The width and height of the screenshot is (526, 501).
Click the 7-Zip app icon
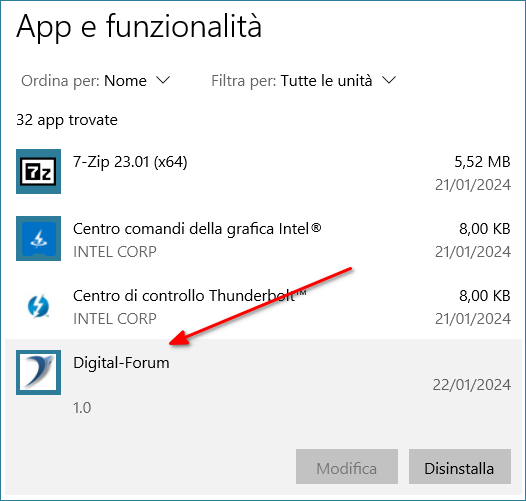(x=38, y=171)
